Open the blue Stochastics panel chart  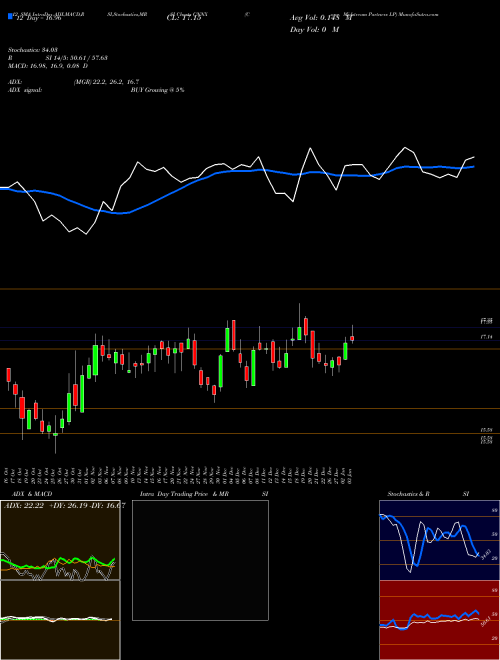pyautogui.click(x=439, y=540)
